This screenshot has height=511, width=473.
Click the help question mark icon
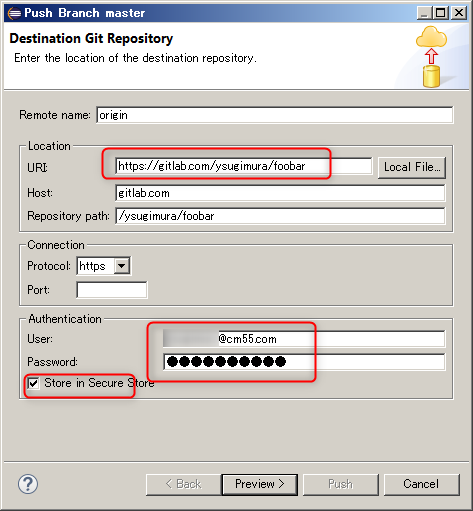pos(28,484)
